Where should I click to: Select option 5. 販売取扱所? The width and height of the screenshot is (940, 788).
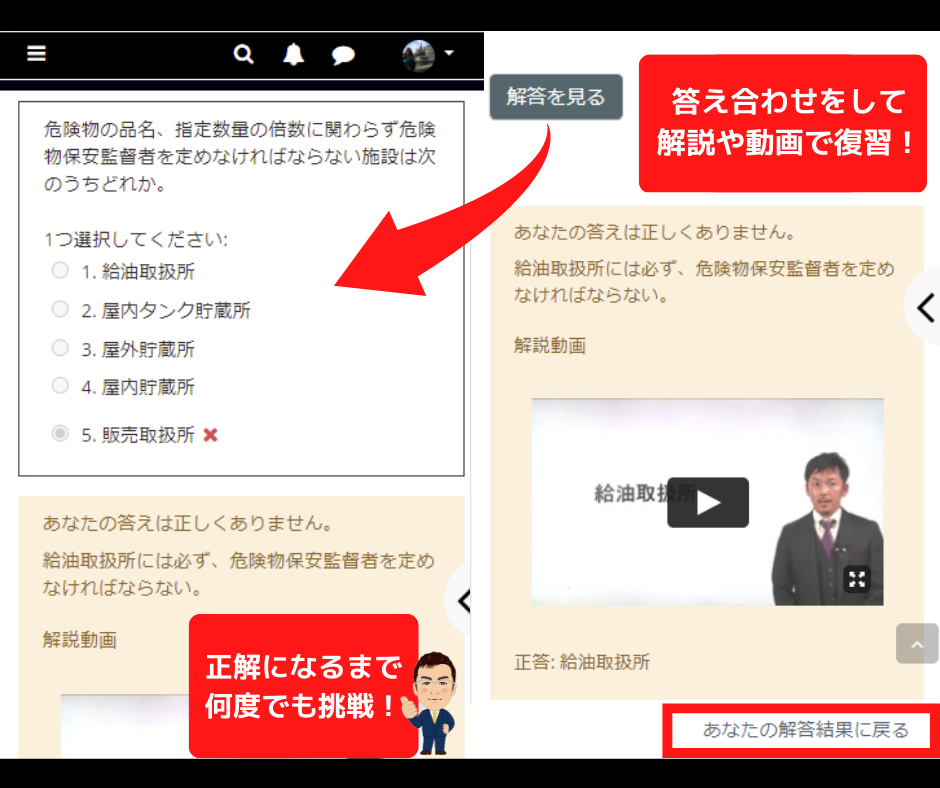60,433
